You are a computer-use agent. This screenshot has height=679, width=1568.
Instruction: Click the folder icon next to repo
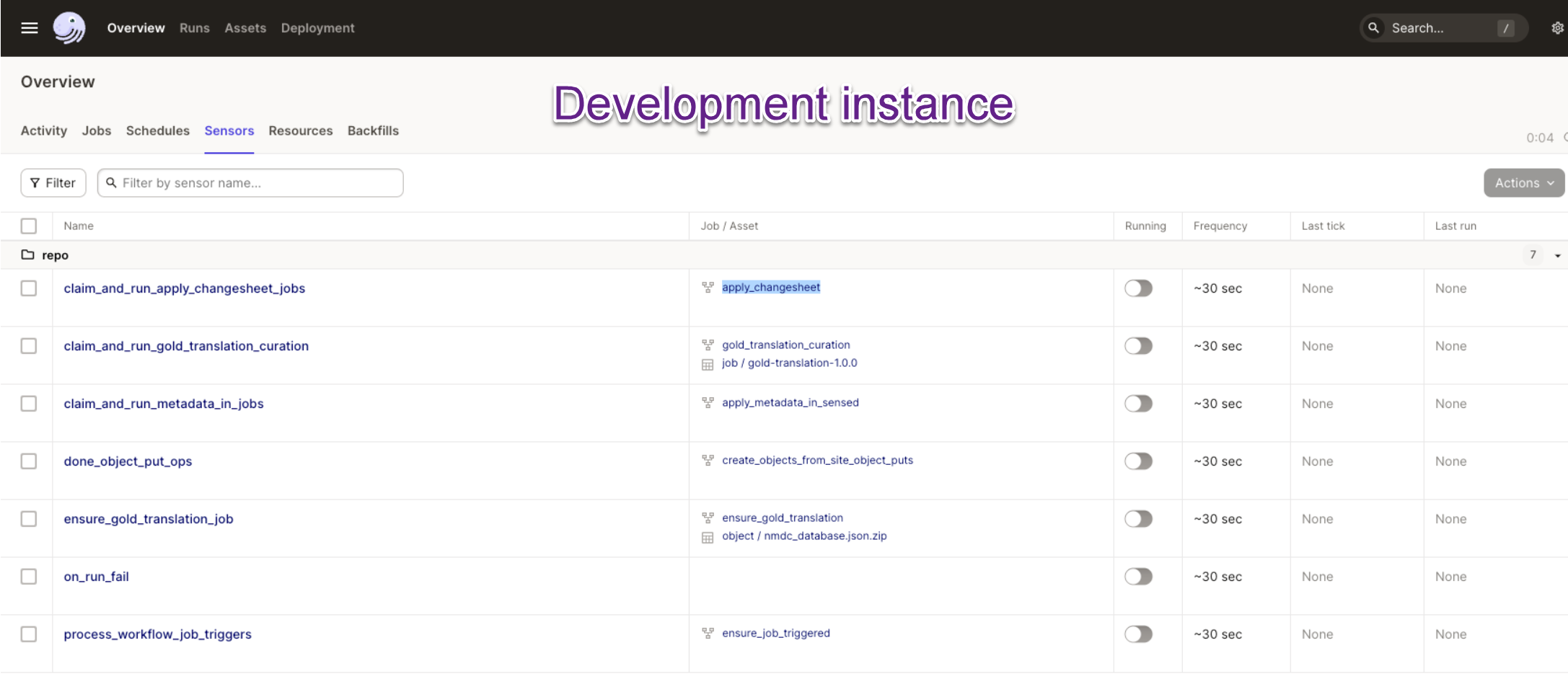point(27,254)
